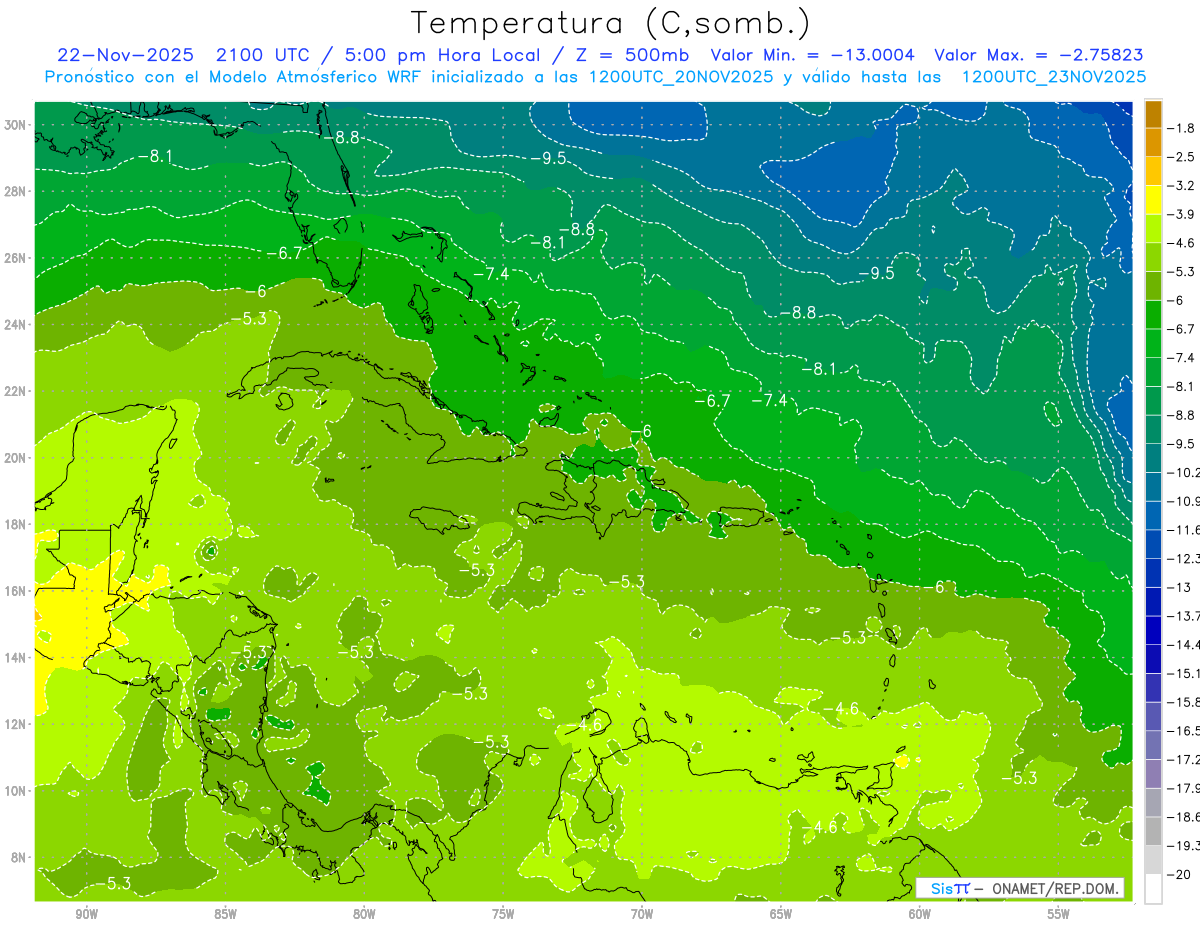Click the '65W' longitude axis label
Viewport: 1200px width, 927px height.
click(x=781, y=914)
